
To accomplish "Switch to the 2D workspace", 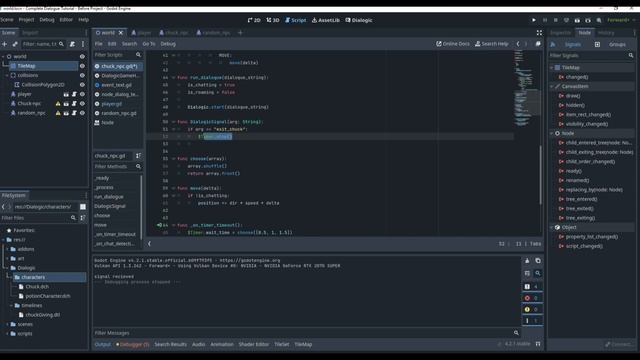I will (x=254, y=20).
